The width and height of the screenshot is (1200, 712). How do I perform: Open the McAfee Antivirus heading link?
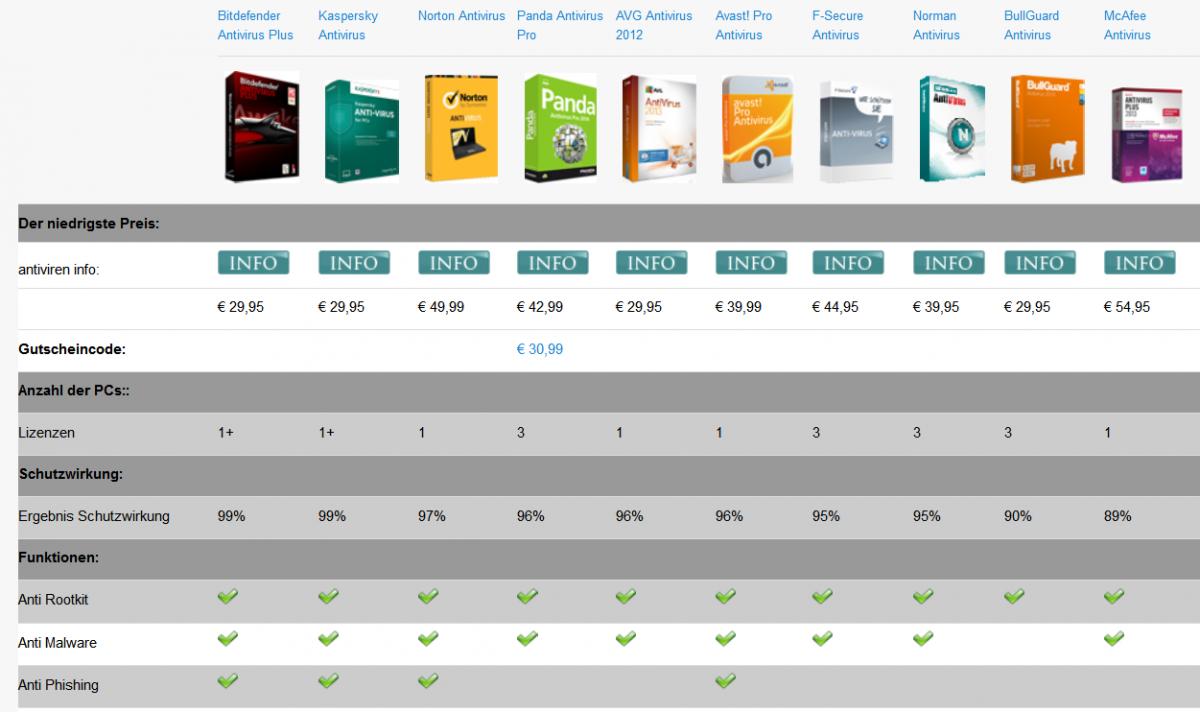coord(1127,25)
